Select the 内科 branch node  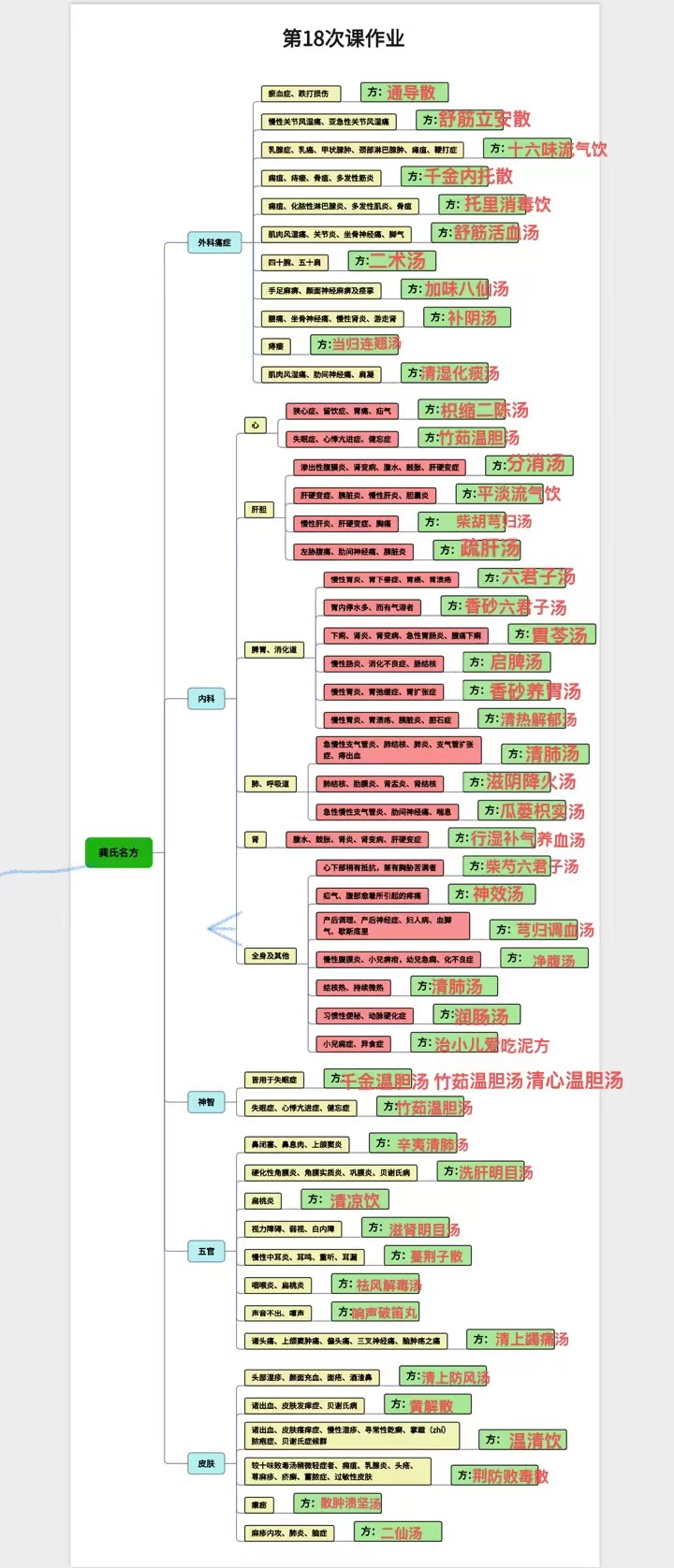point(206,698)
